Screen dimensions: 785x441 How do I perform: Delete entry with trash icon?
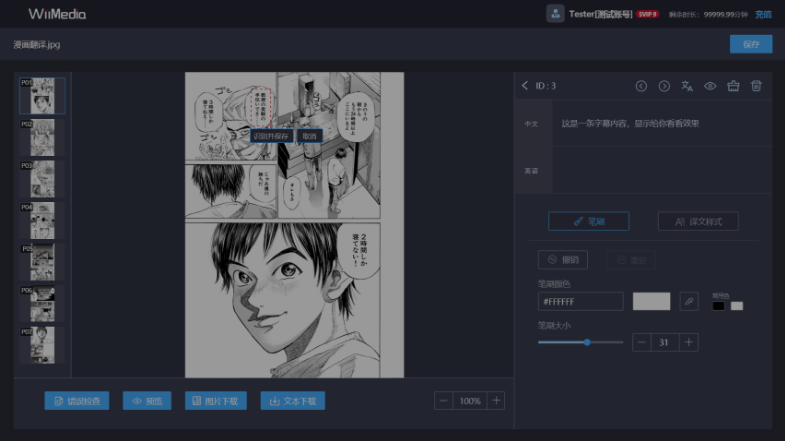[x=756, y=86]
